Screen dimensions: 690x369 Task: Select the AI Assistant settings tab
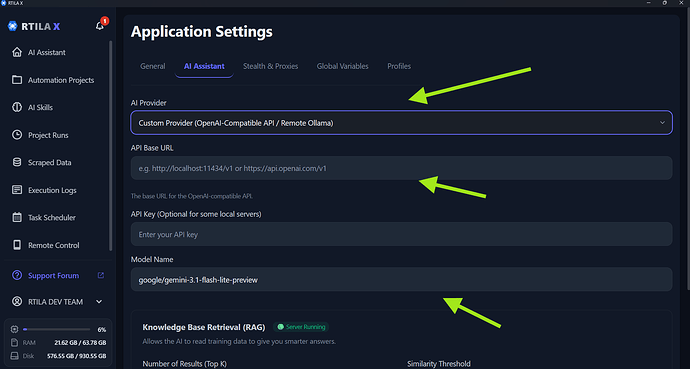point(204,66)
